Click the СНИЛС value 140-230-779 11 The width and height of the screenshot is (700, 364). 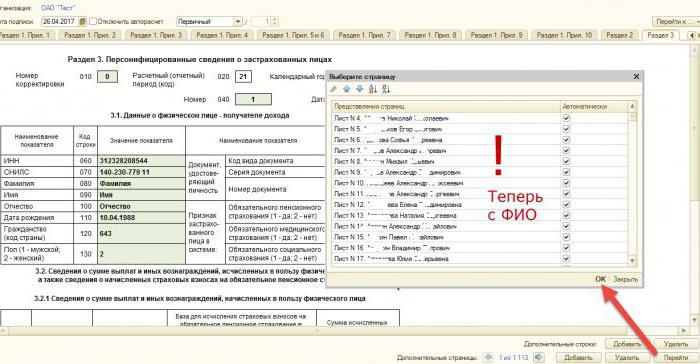coord(141,172)
